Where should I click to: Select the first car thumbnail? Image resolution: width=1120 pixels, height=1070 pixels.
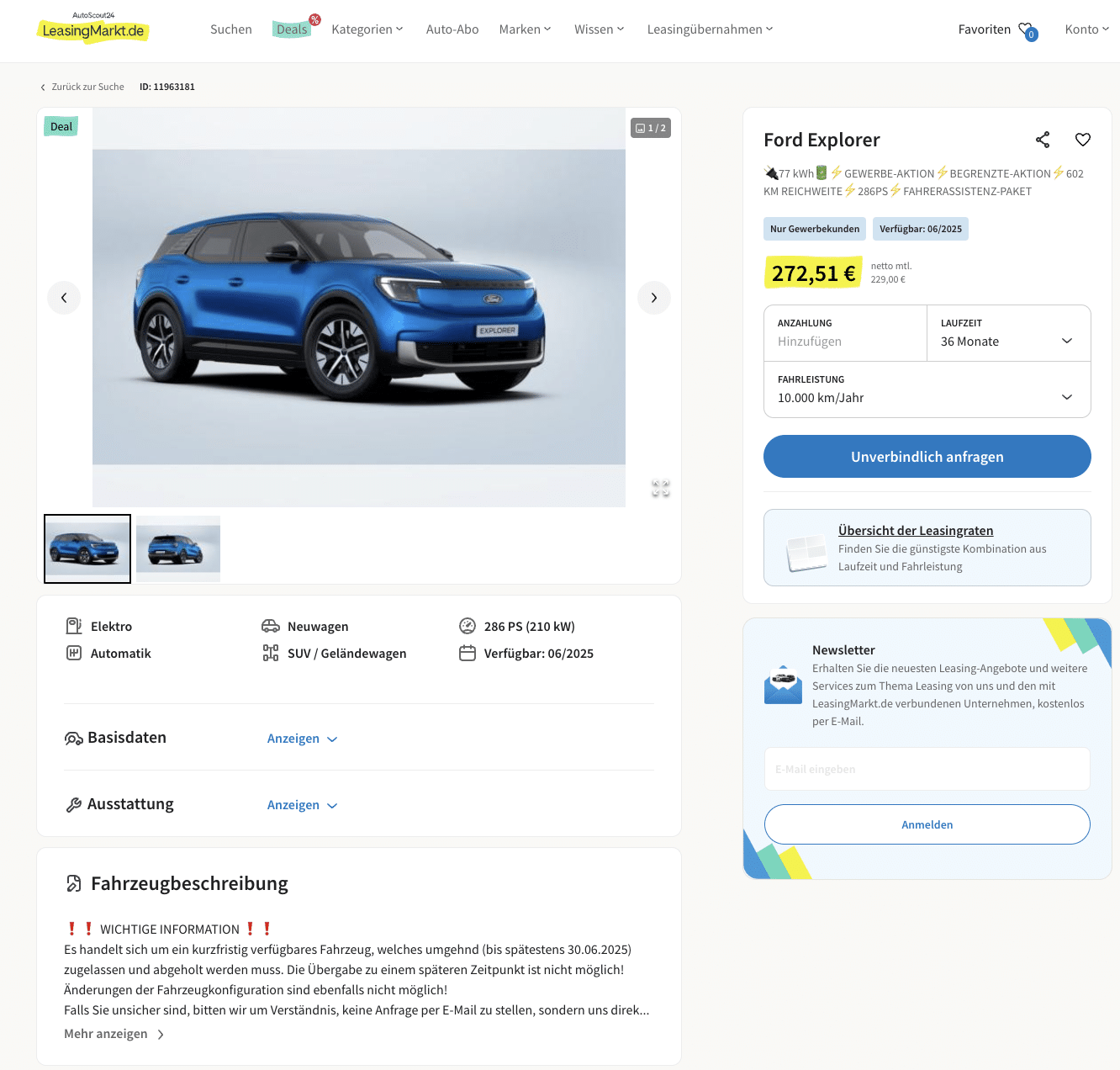(87, 548)
